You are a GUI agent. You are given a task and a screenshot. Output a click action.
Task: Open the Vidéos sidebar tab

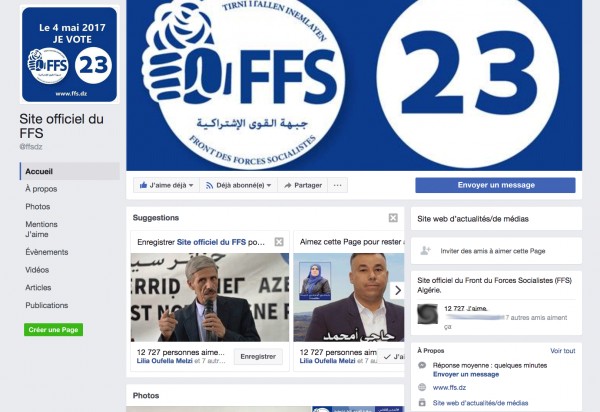point(37,270)
